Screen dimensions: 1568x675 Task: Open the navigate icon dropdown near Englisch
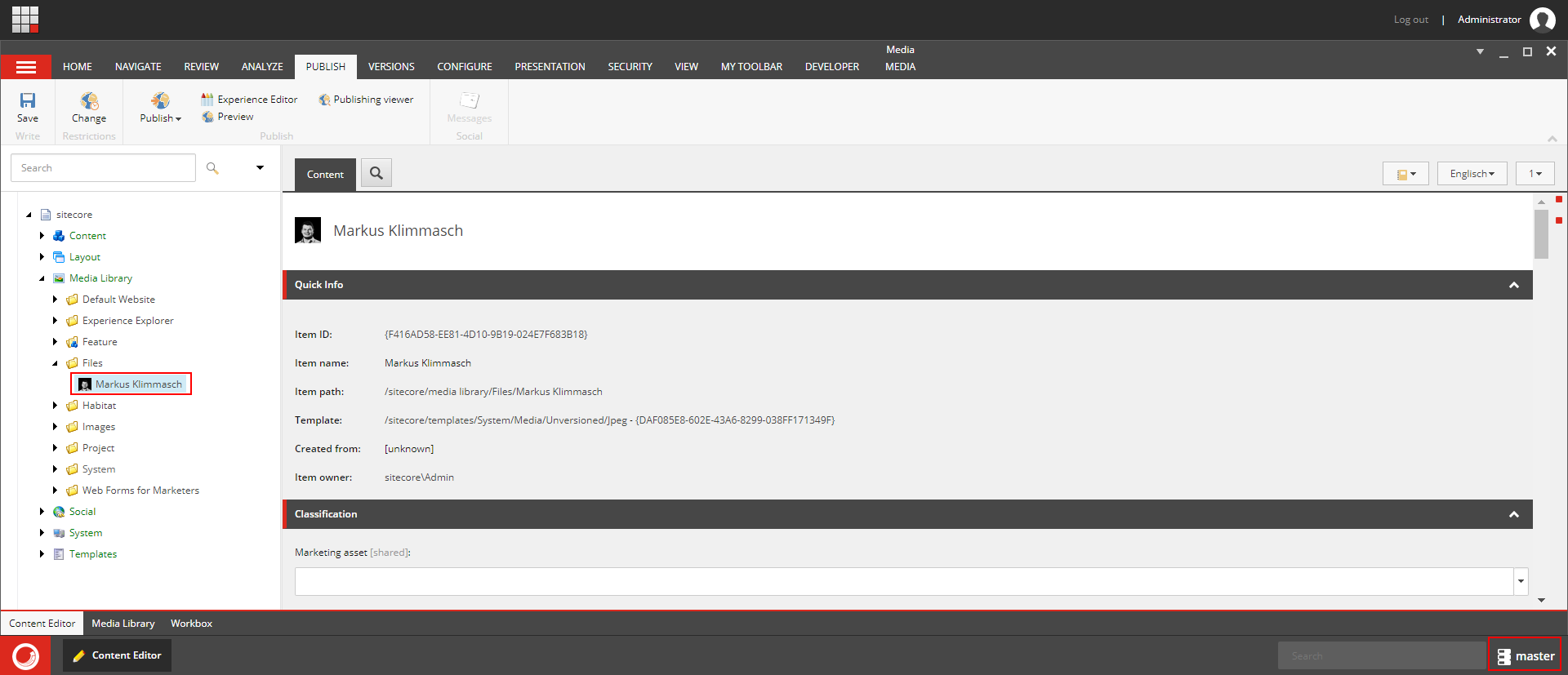(x=1405, y=174)
